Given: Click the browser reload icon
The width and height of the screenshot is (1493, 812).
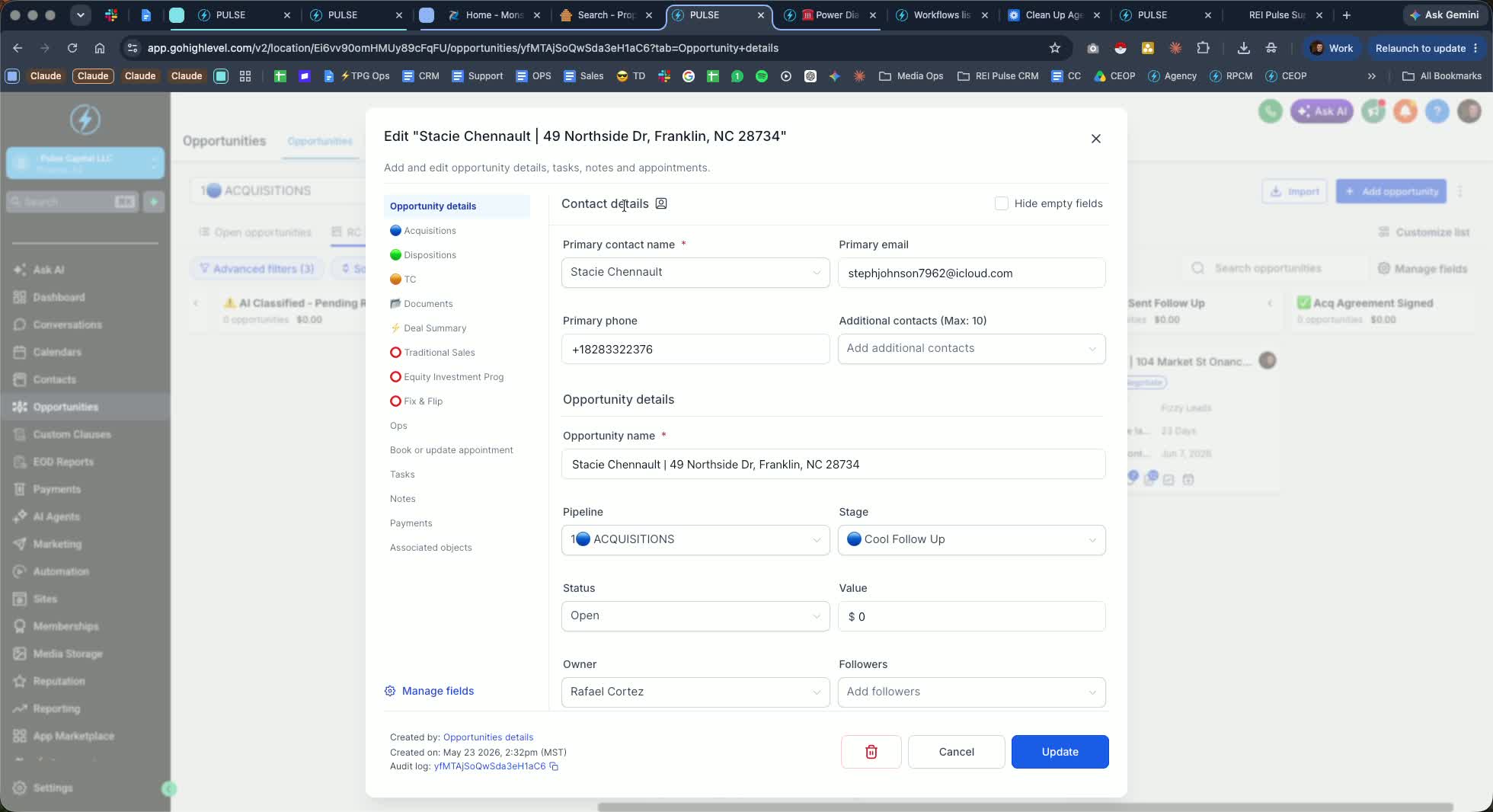Looking at the screenshot, I should 72,48.
